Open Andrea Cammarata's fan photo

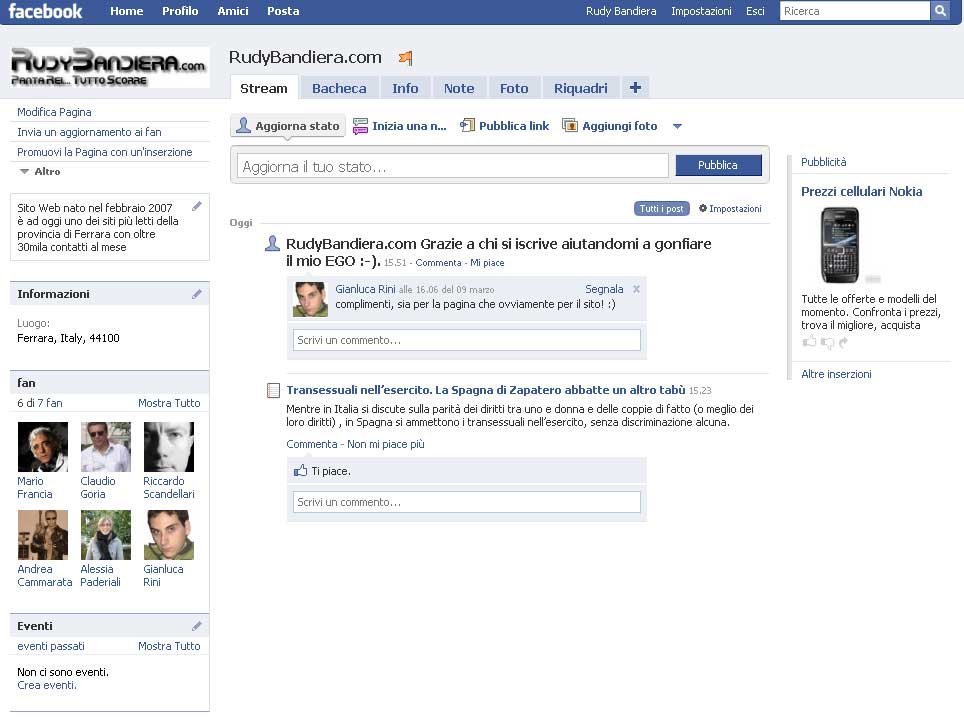click(x=42, y=535)
